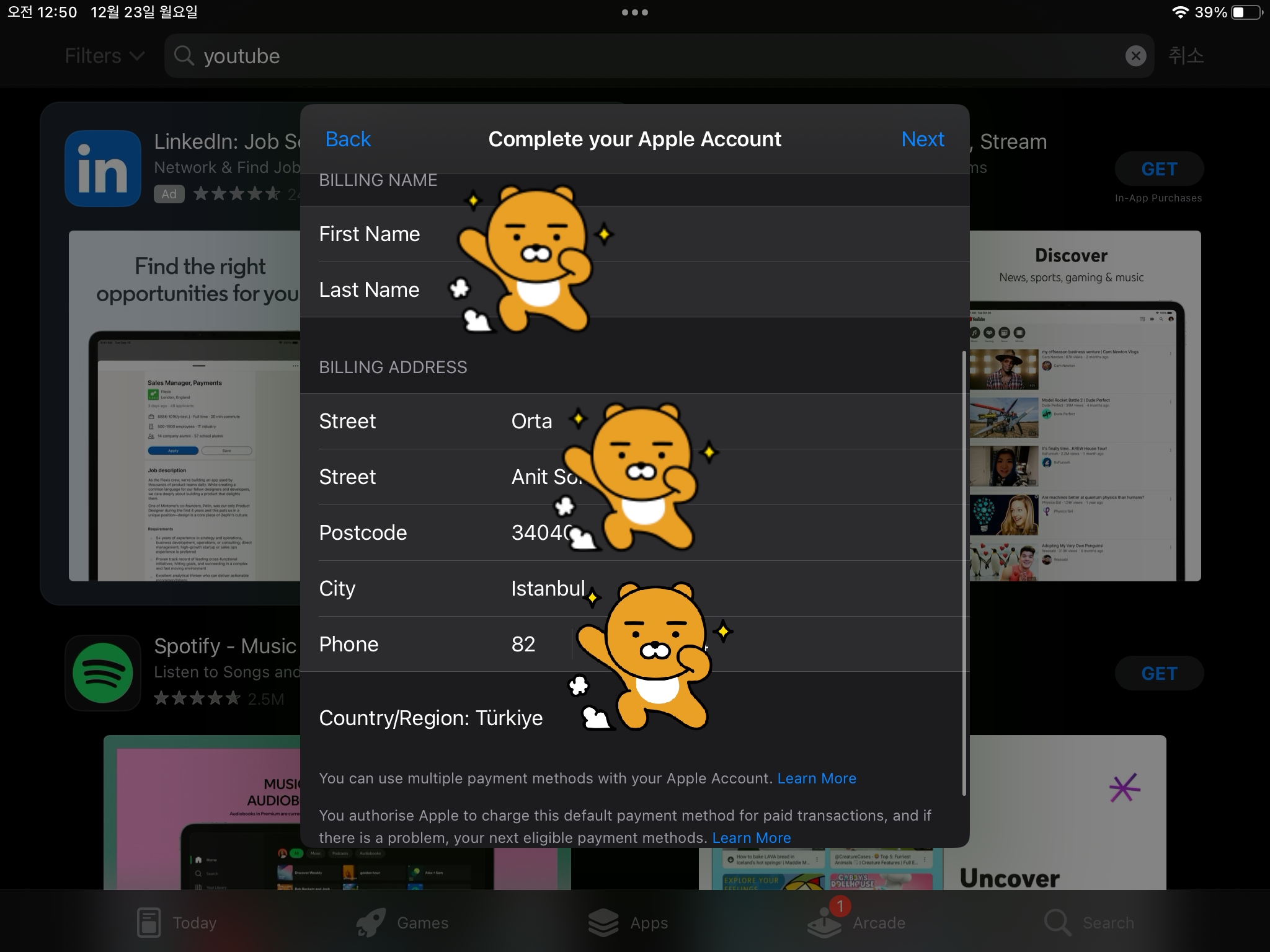Image resolution: width=1270 pixels, height=952 pixels.
Task: Tap the LinkedIn: Job Search title
Action: (228, 141)
